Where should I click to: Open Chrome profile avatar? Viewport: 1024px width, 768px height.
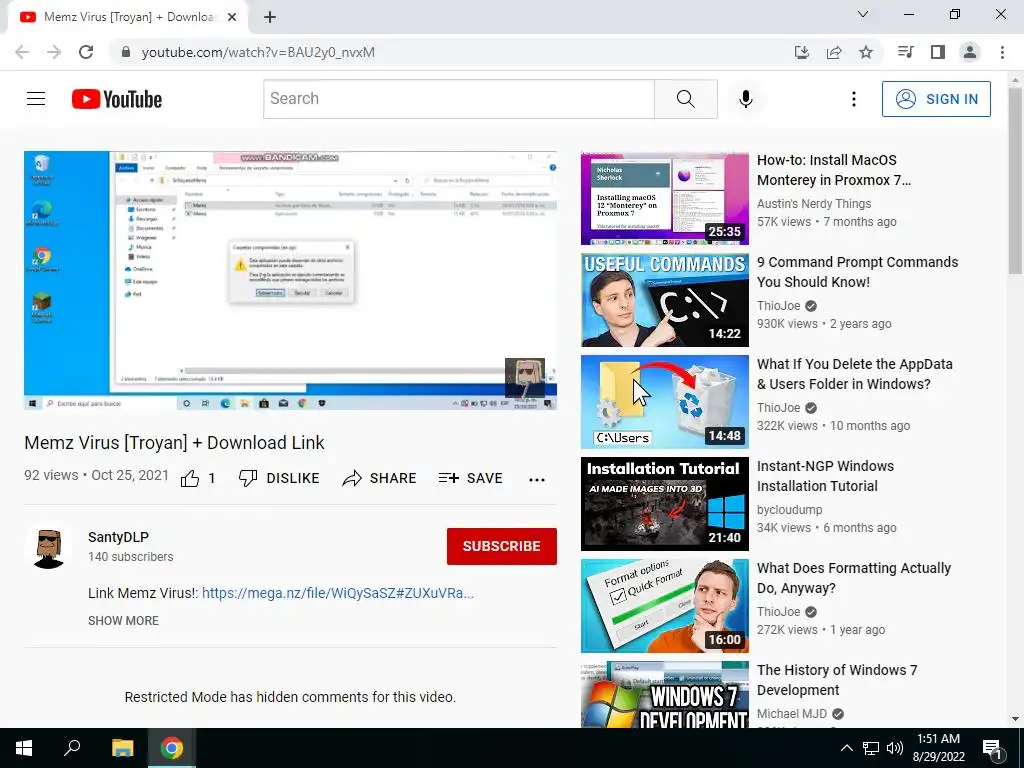coord(970,52)
